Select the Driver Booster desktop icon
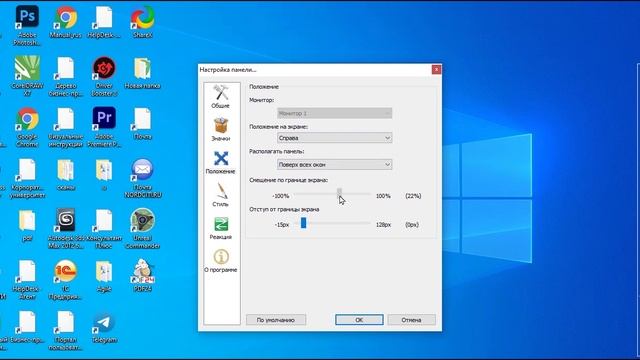Screen dimensions: 640x360 (104, 76)
